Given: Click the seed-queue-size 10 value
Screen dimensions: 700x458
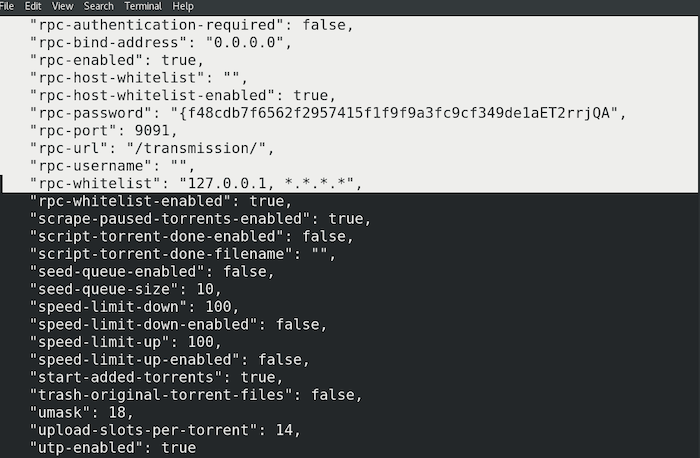Looking at the screenshot, I should click(205, 289).
